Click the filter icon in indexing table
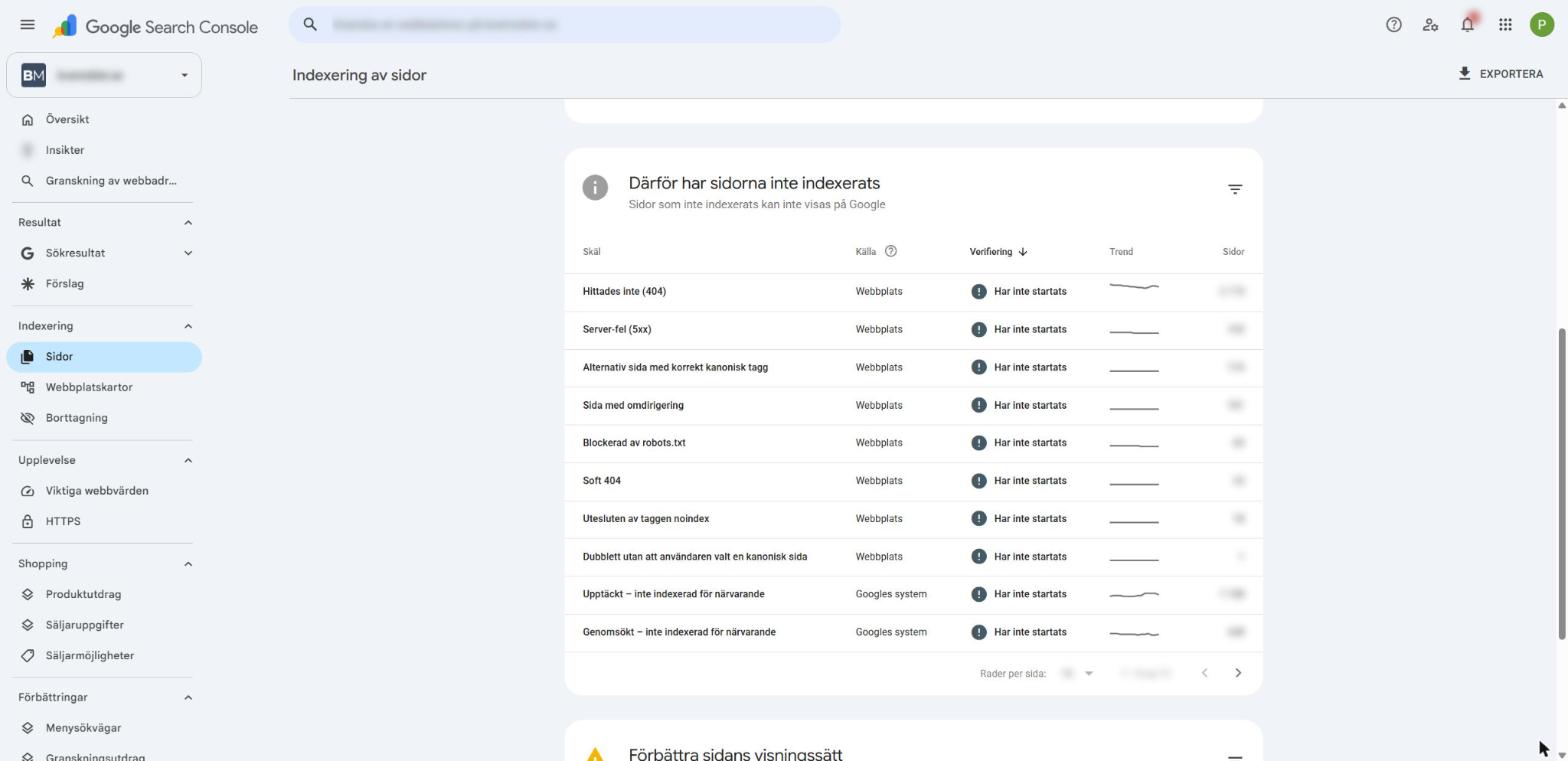 tap(1235, 189)
